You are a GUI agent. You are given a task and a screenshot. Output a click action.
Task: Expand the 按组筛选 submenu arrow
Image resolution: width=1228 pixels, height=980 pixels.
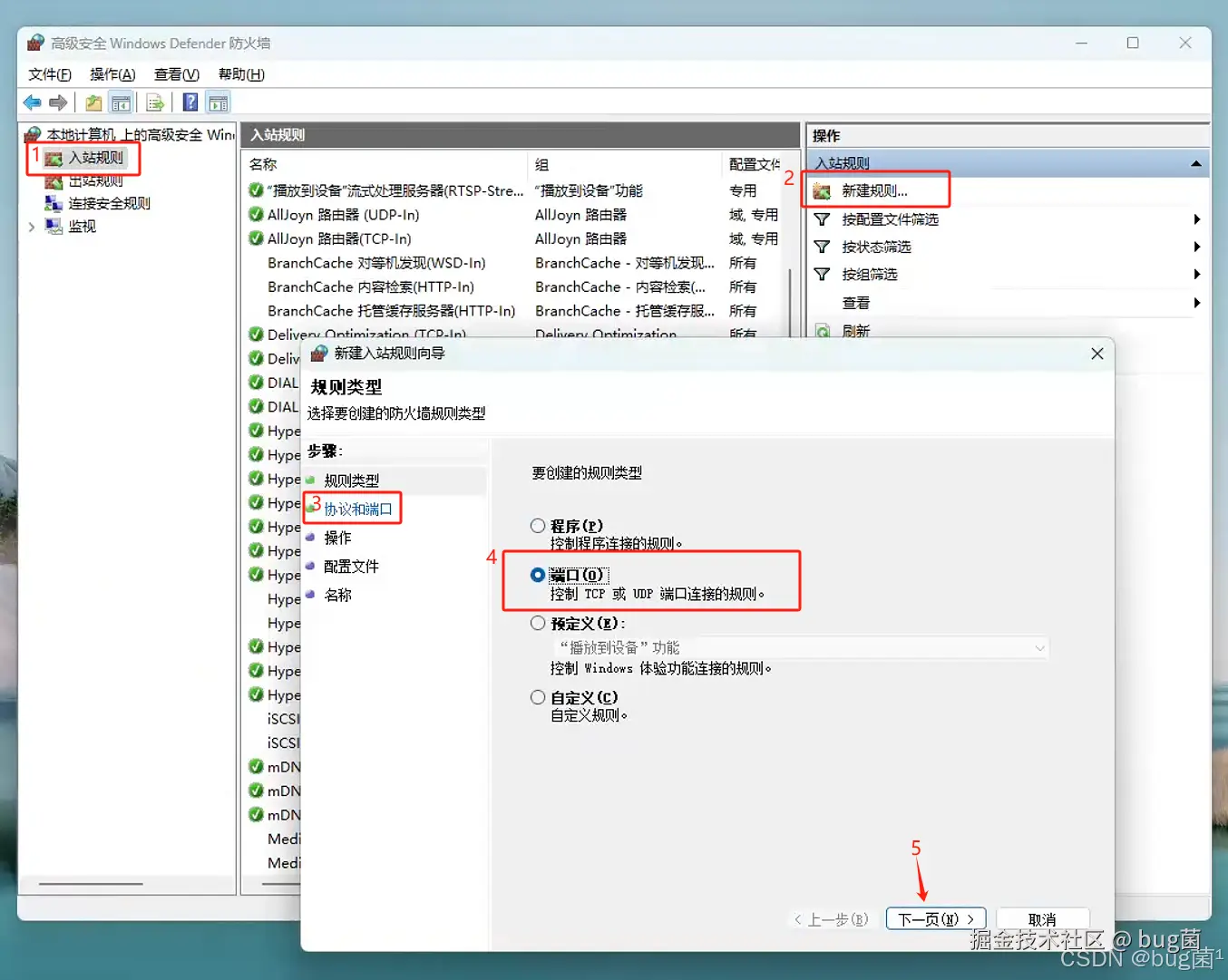tap(1197, 274)
